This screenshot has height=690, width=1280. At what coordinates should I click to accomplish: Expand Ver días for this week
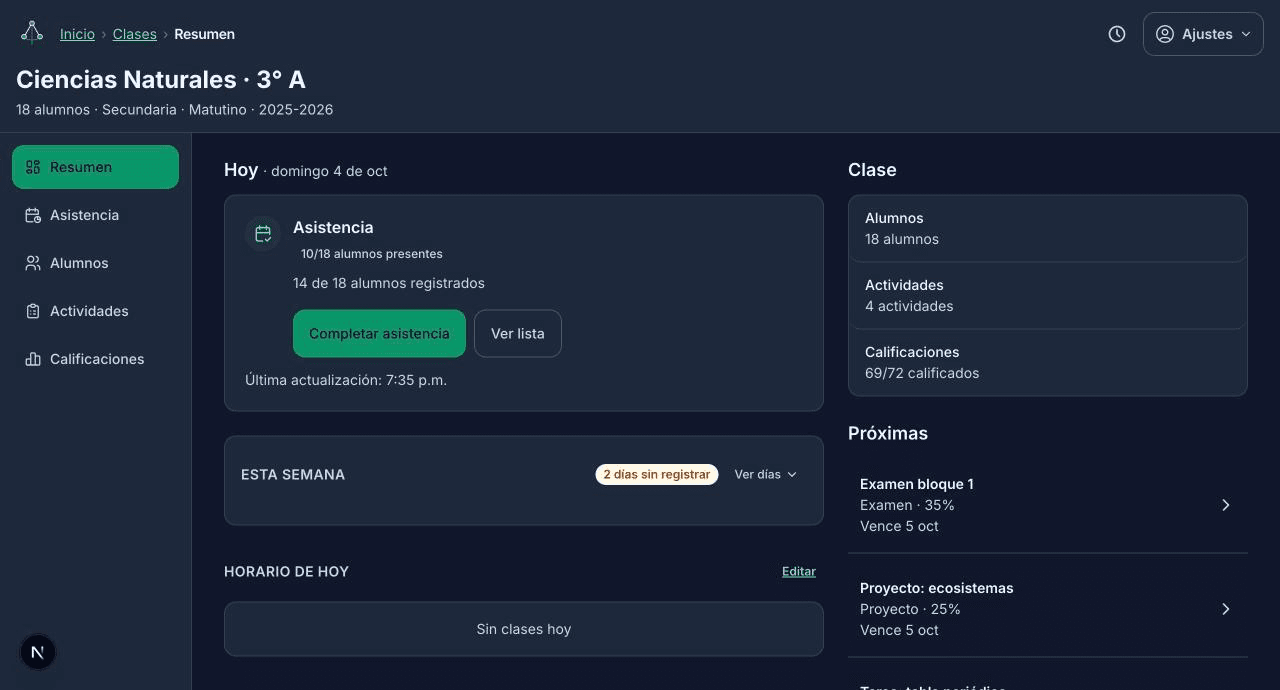[766, 474]
